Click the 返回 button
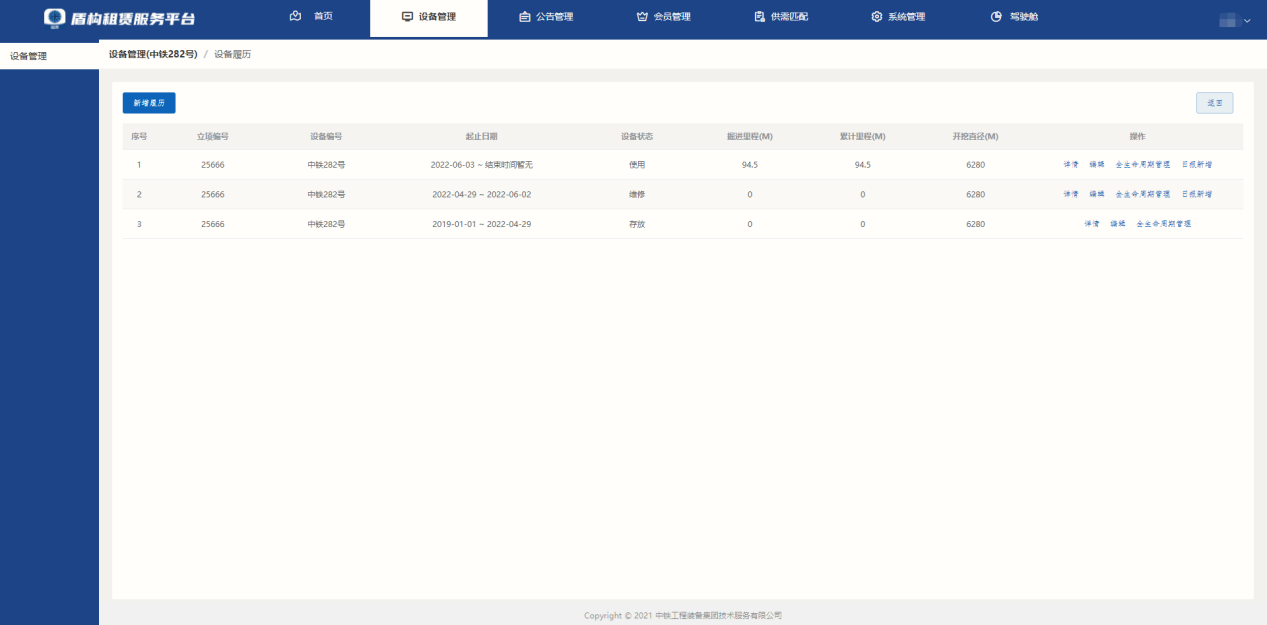 (1214, 103)
